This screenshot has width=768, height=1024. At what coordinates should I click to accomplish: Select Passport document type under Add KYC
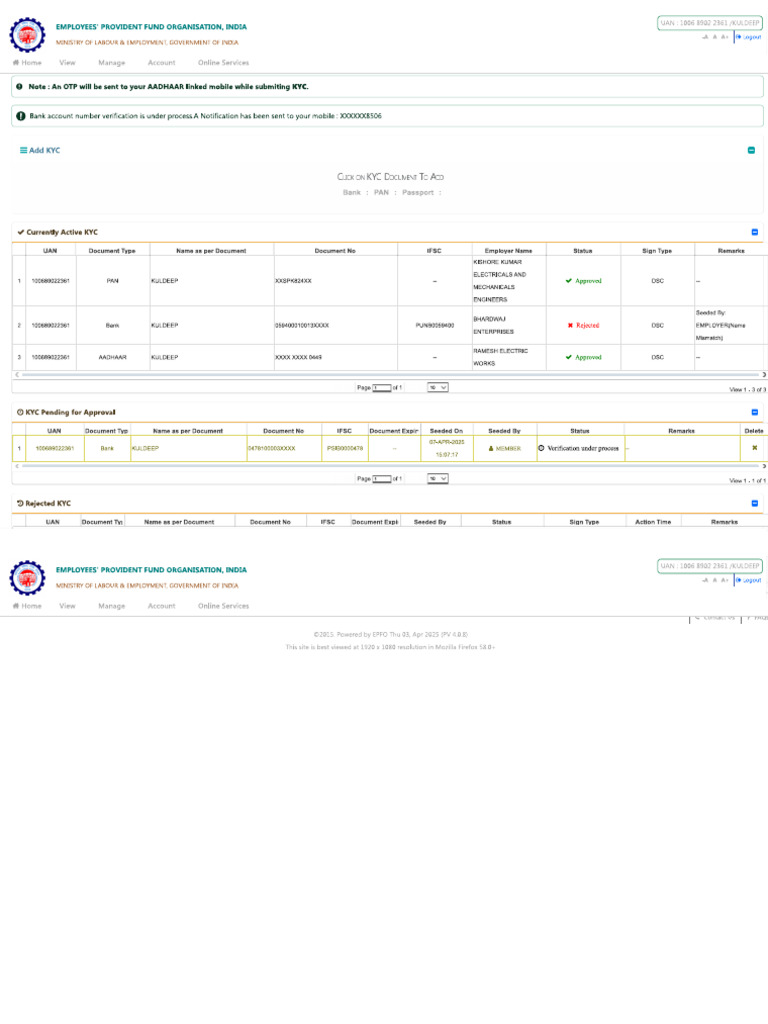coord(417,192)
